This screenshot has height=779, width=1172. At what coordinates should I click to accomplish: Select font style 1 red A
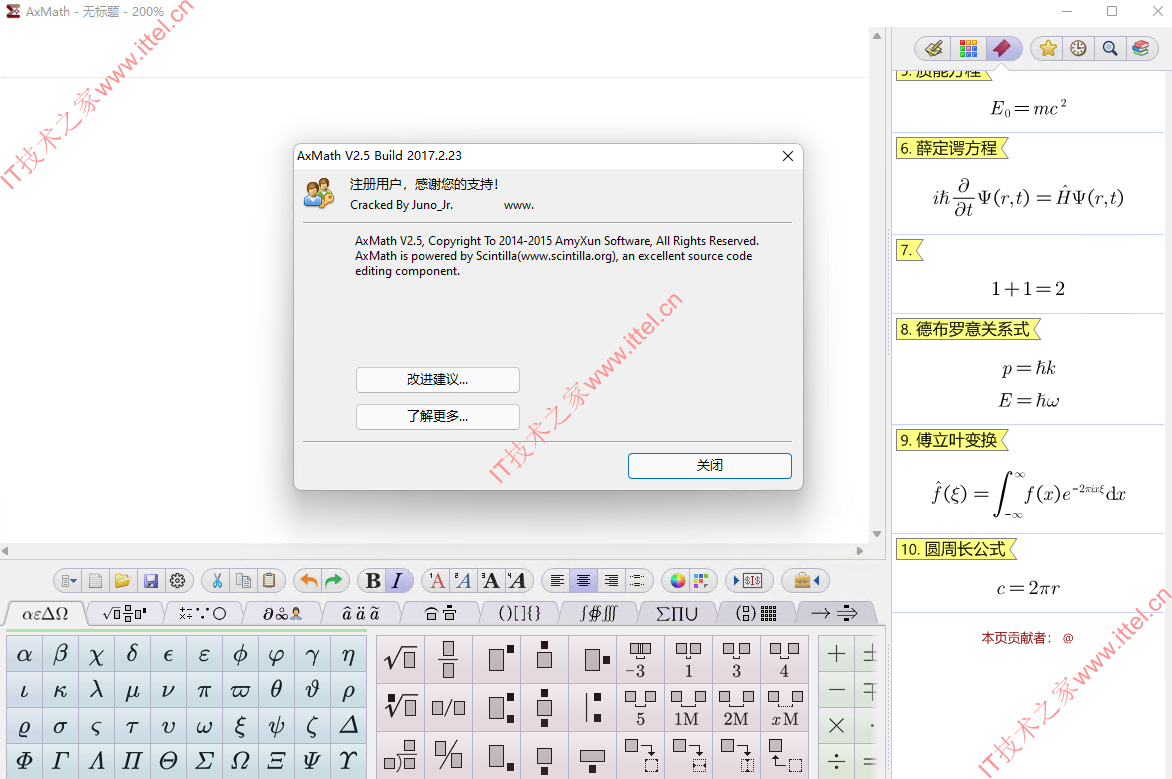(x=437, y=581)
